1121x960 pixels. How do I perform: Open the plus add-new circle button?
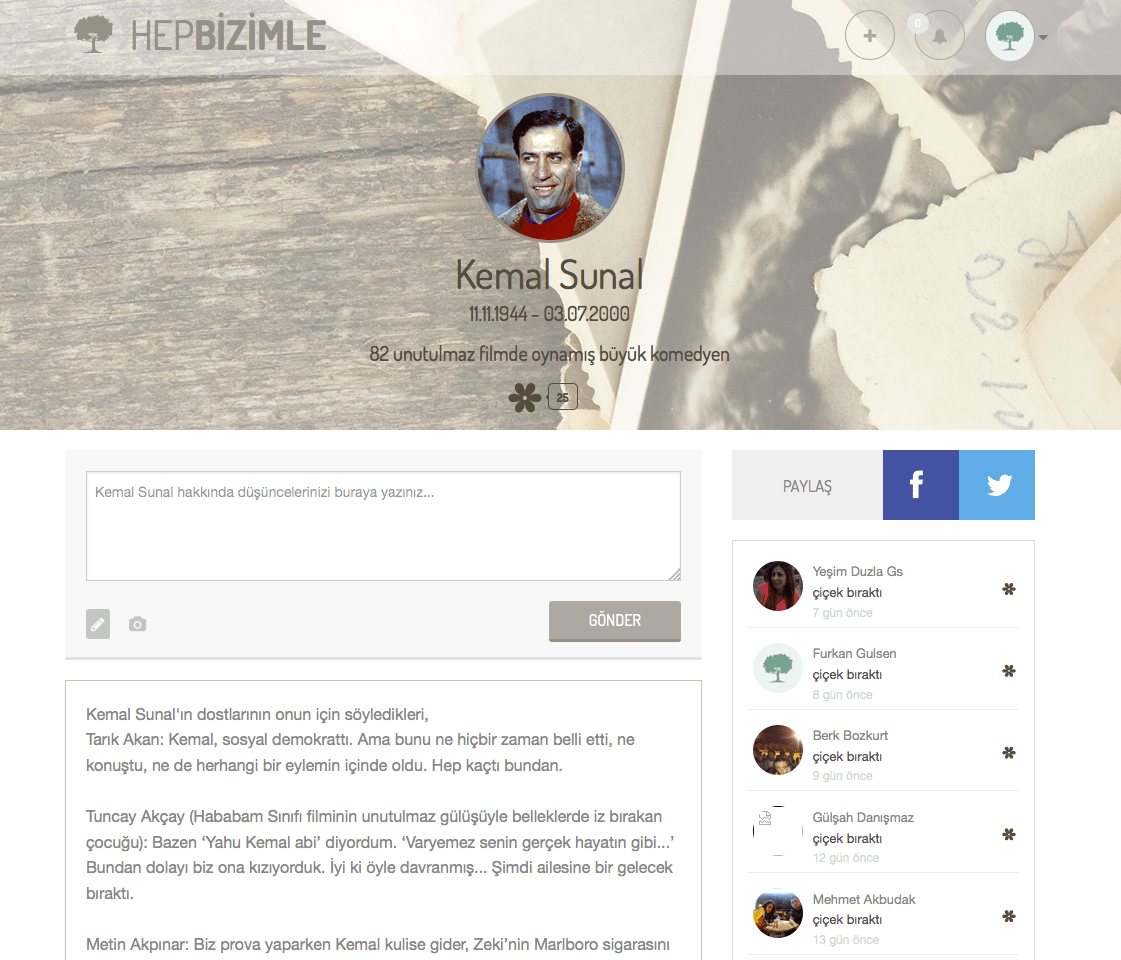(x=869, y=35)
